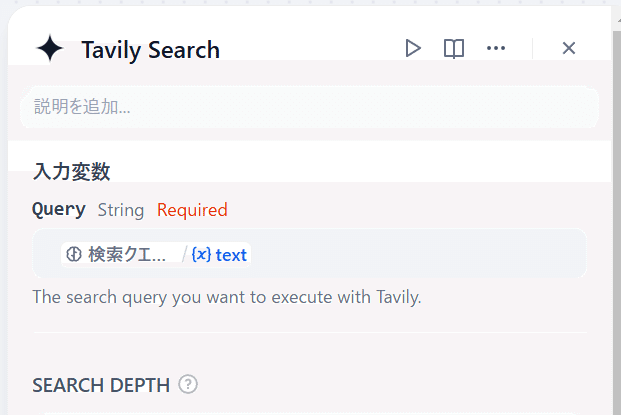Click empty space in the Query input box
The width and height of the screenshot is (621, 415).
click(420, 254)
